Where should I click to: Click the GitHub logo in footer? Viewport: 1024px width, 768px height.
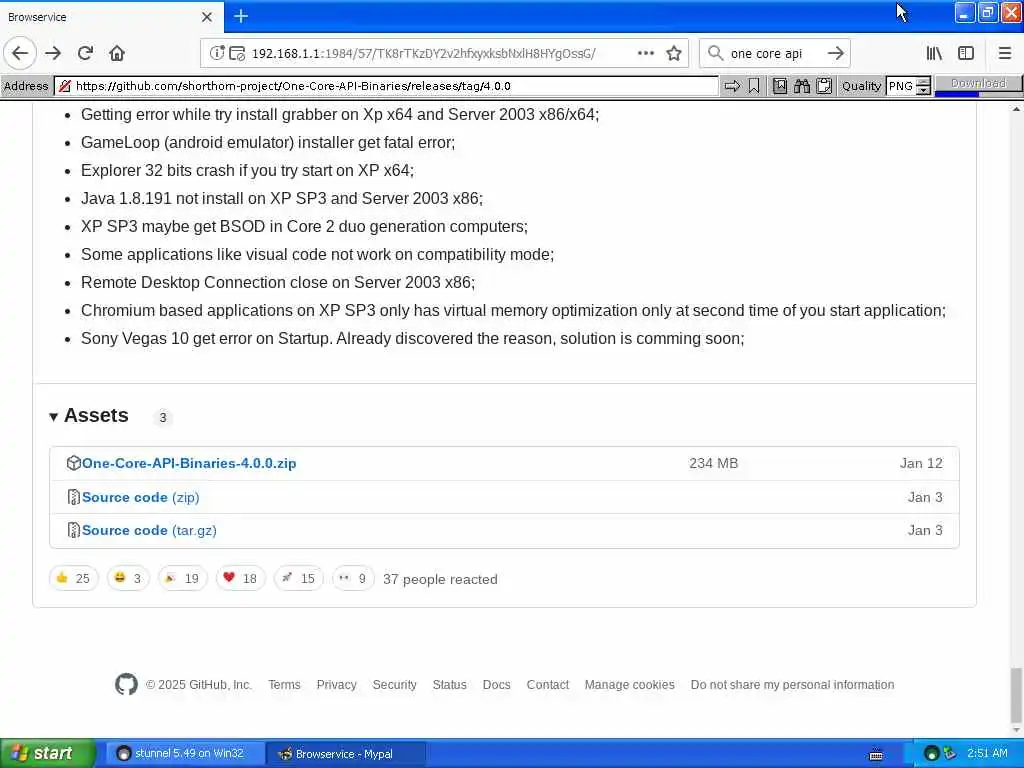point(126,684)
